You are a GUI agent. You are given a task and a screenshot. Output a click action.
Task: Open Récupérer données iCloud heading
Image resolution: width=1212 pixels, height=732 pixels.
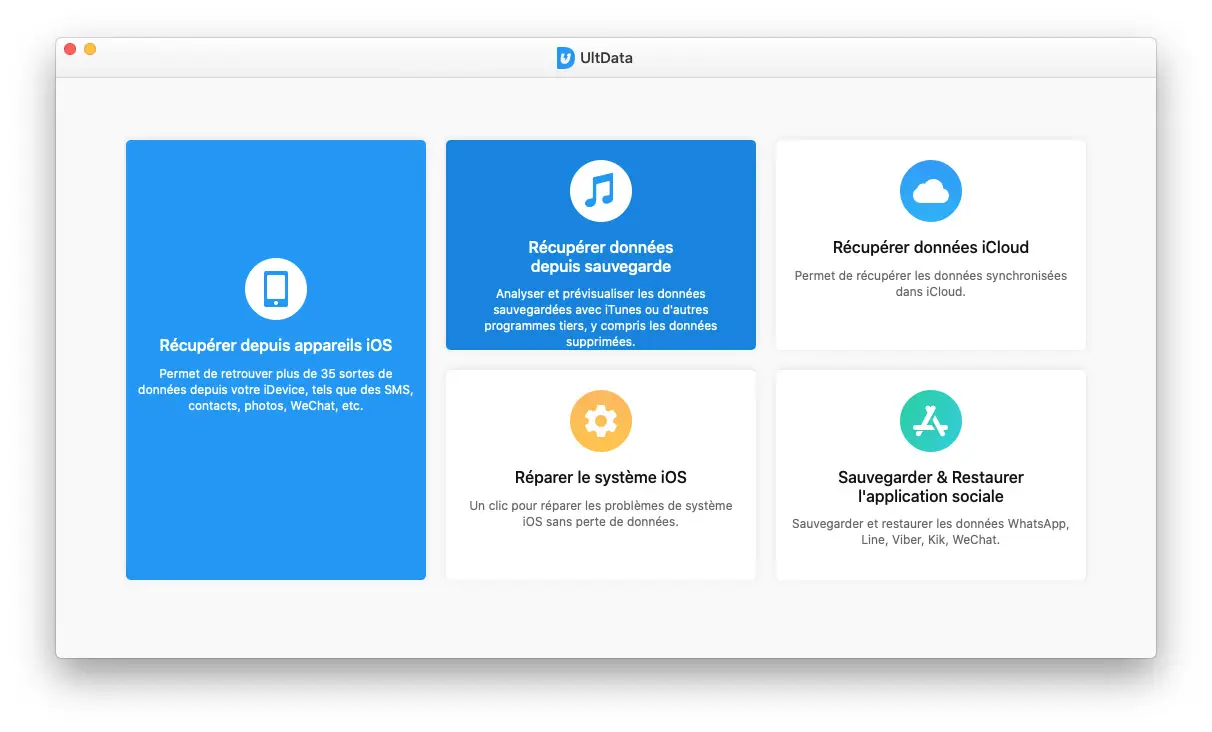(x=931, y=248)
